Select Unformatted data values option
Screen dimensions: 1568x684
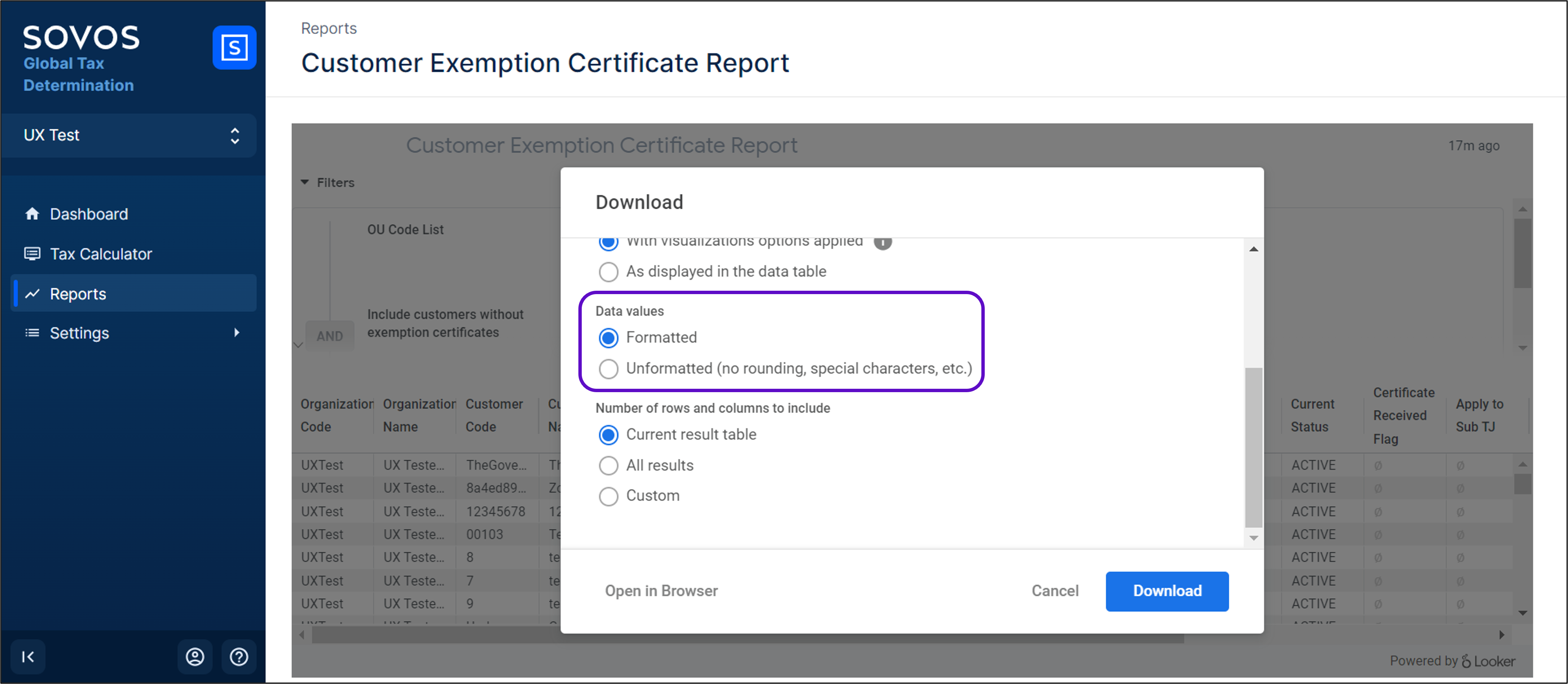click(x=608, y=369)
